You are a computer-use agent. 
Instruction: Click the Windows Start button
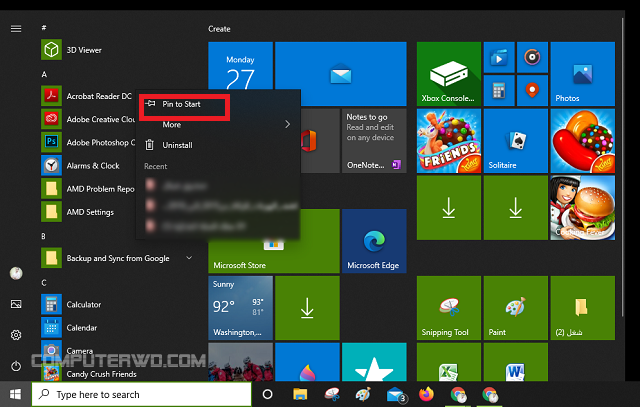point(16,394)
